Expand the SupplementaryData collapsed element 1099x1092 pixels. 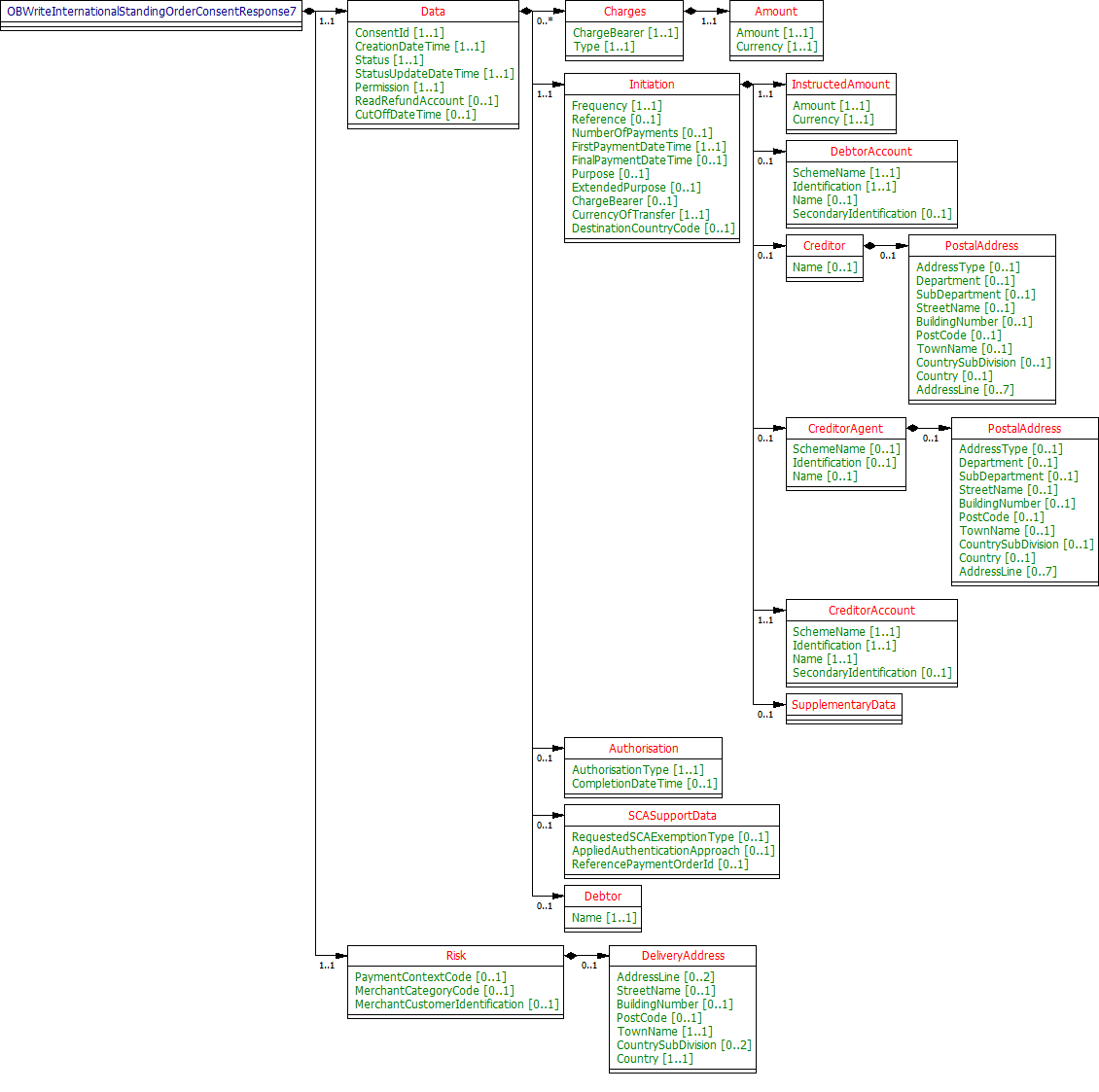tap(844, 705)
